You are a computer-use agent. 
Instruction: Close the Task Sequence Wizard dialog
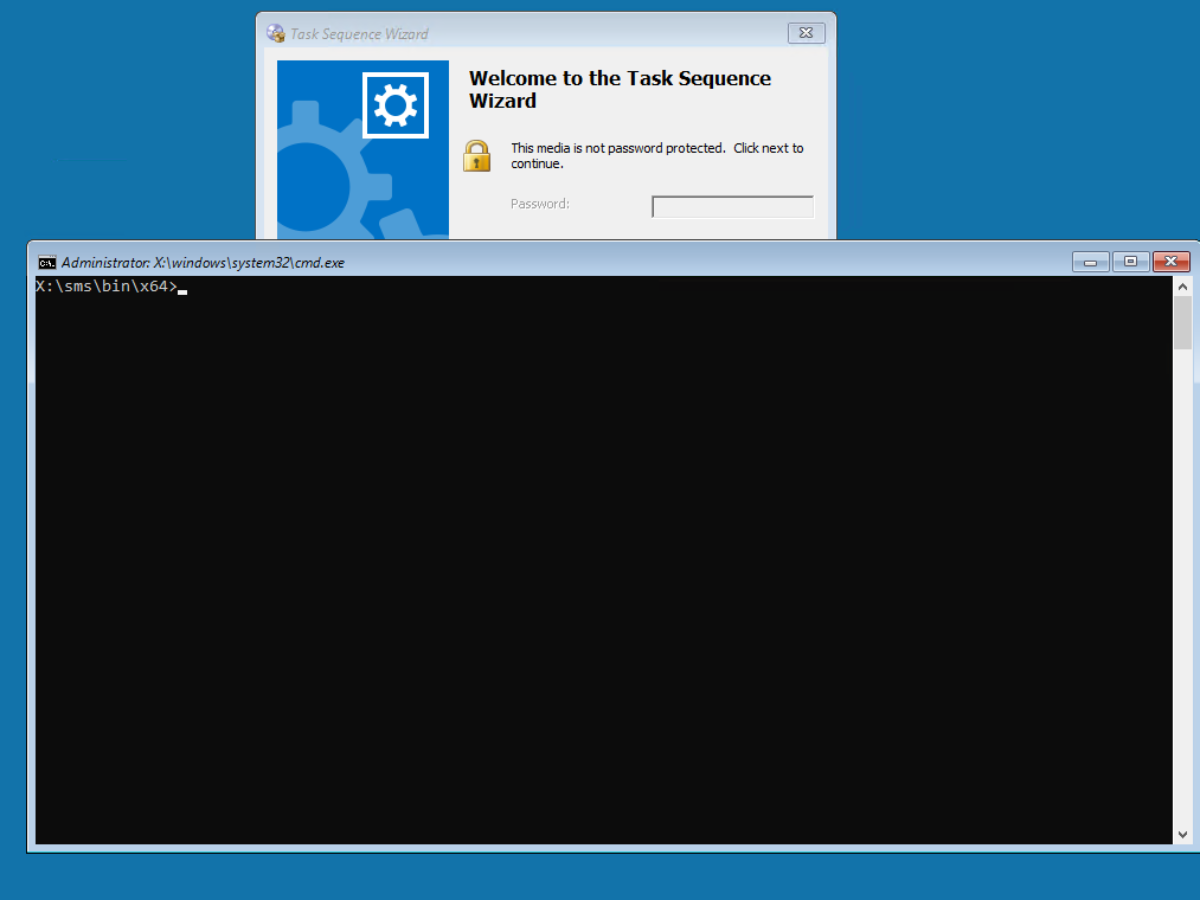pos(806,33)
